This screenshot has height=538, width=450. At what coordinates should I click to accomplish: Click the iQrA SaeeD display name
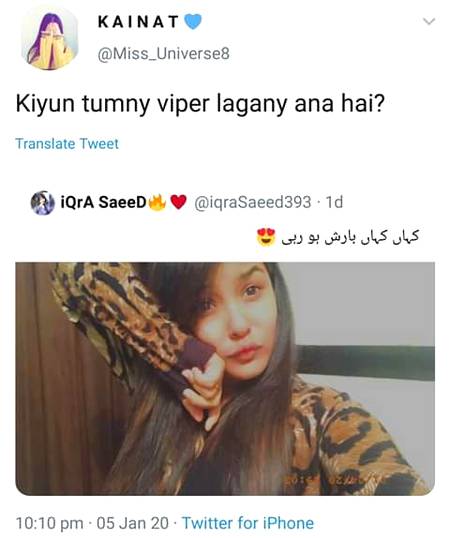pyautogui.click(x=104, y=202)
